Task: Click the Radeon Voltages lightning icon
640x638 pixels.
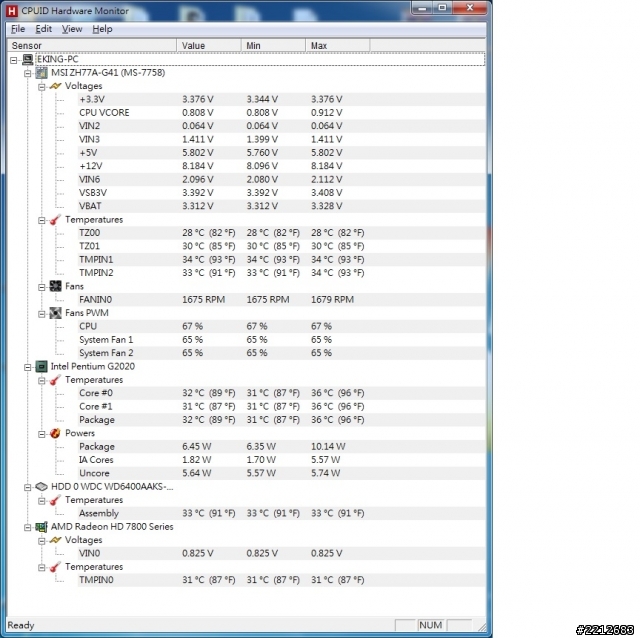Action: pyautogui.click(x=56, y=540)
